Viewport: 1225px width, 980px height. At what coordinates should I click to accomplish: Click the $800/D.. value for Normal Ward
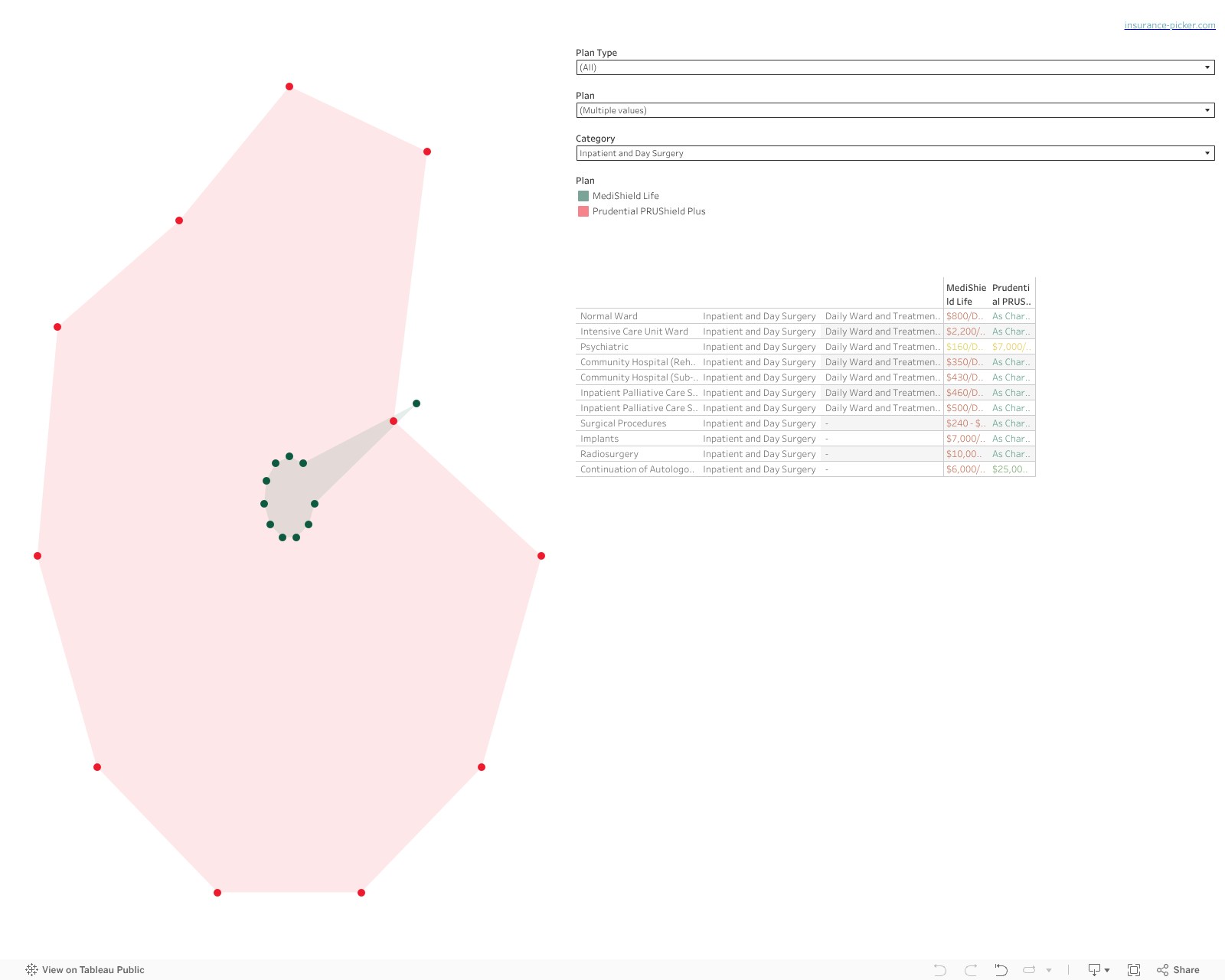pos(965,316)
